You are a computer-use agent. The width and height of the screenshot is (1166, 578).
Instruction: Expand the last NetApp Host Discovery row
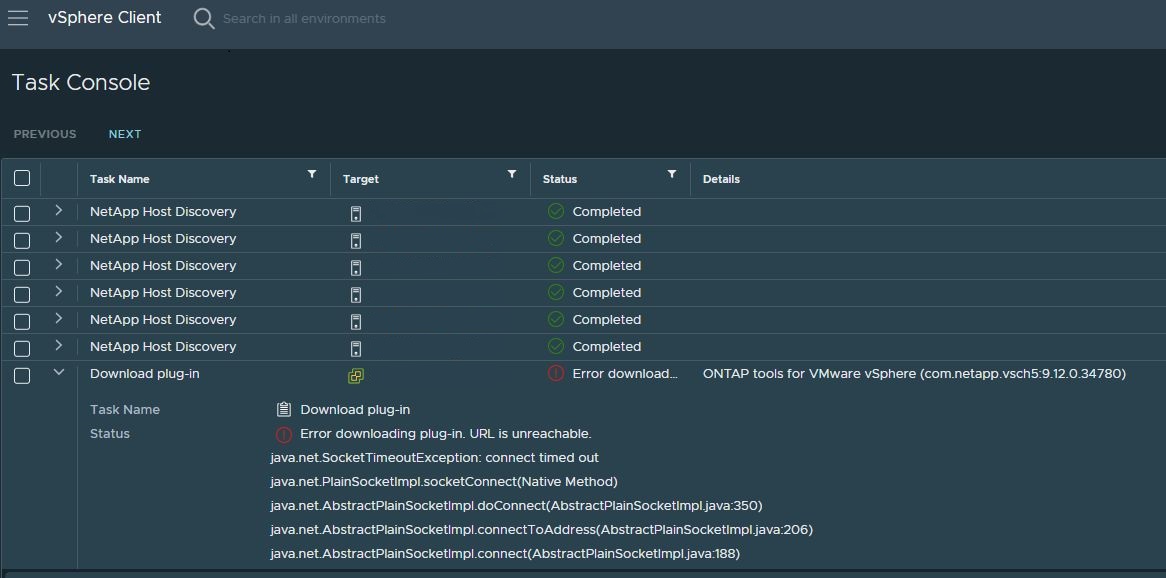[58, 346]
